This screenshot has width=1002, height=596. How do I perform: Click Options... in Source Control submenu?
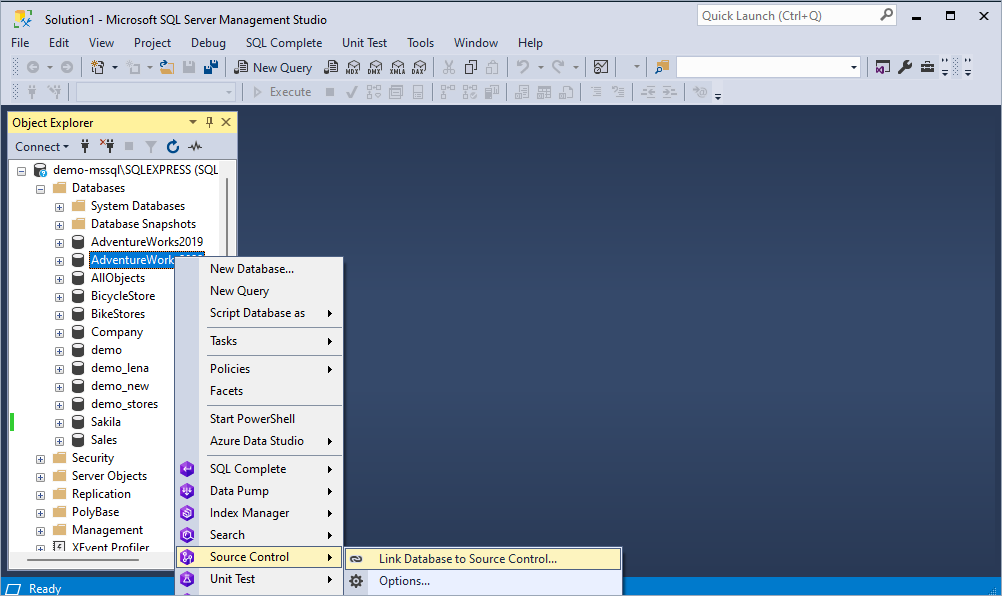pyautogui.click(x=483, y=581)
